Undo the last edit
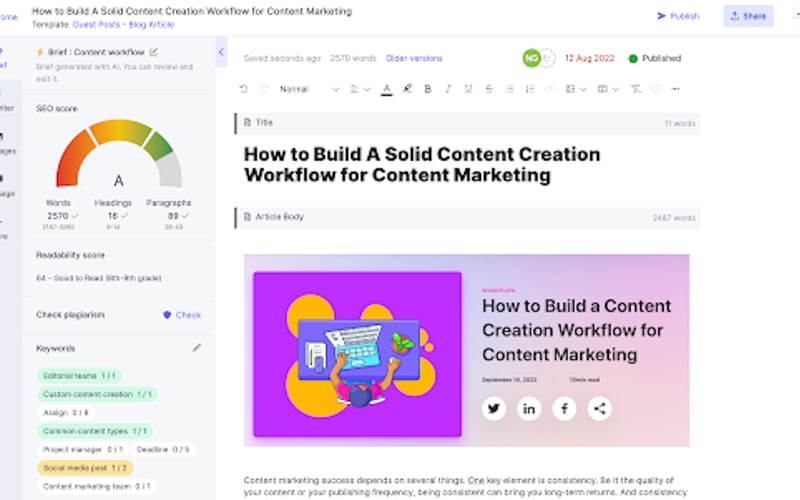800x500 pixels. click(243, 89)
